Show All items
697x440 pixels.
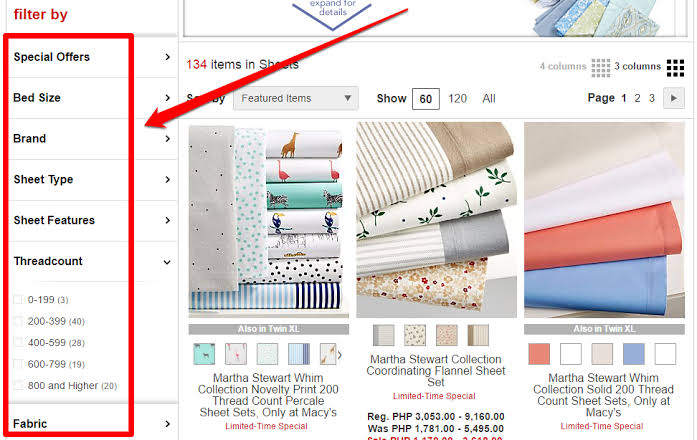(489, 99)
